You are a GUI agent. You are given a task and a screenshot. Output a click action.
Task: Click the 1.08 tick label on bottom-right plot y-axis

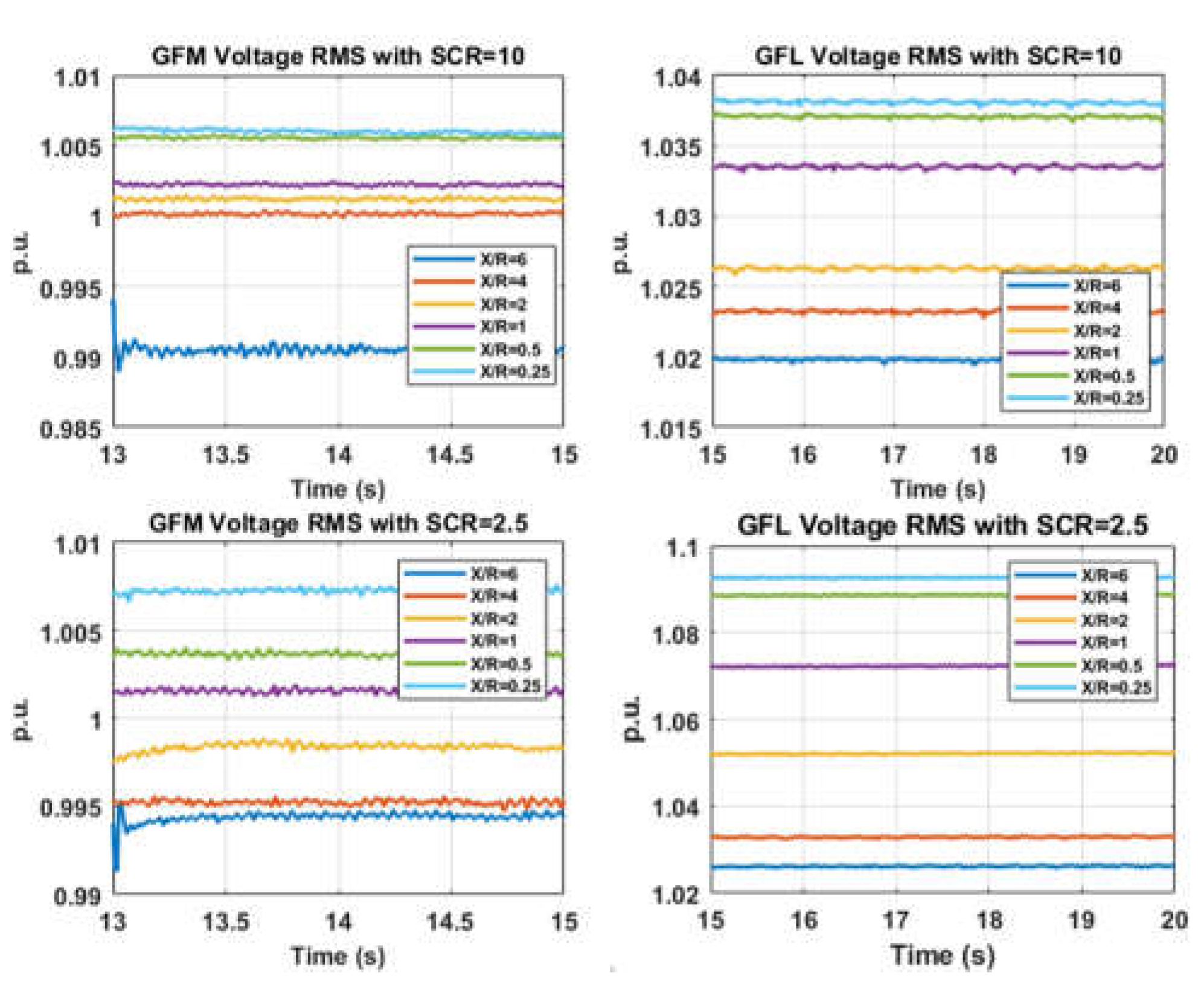click(x=677, y=635)
